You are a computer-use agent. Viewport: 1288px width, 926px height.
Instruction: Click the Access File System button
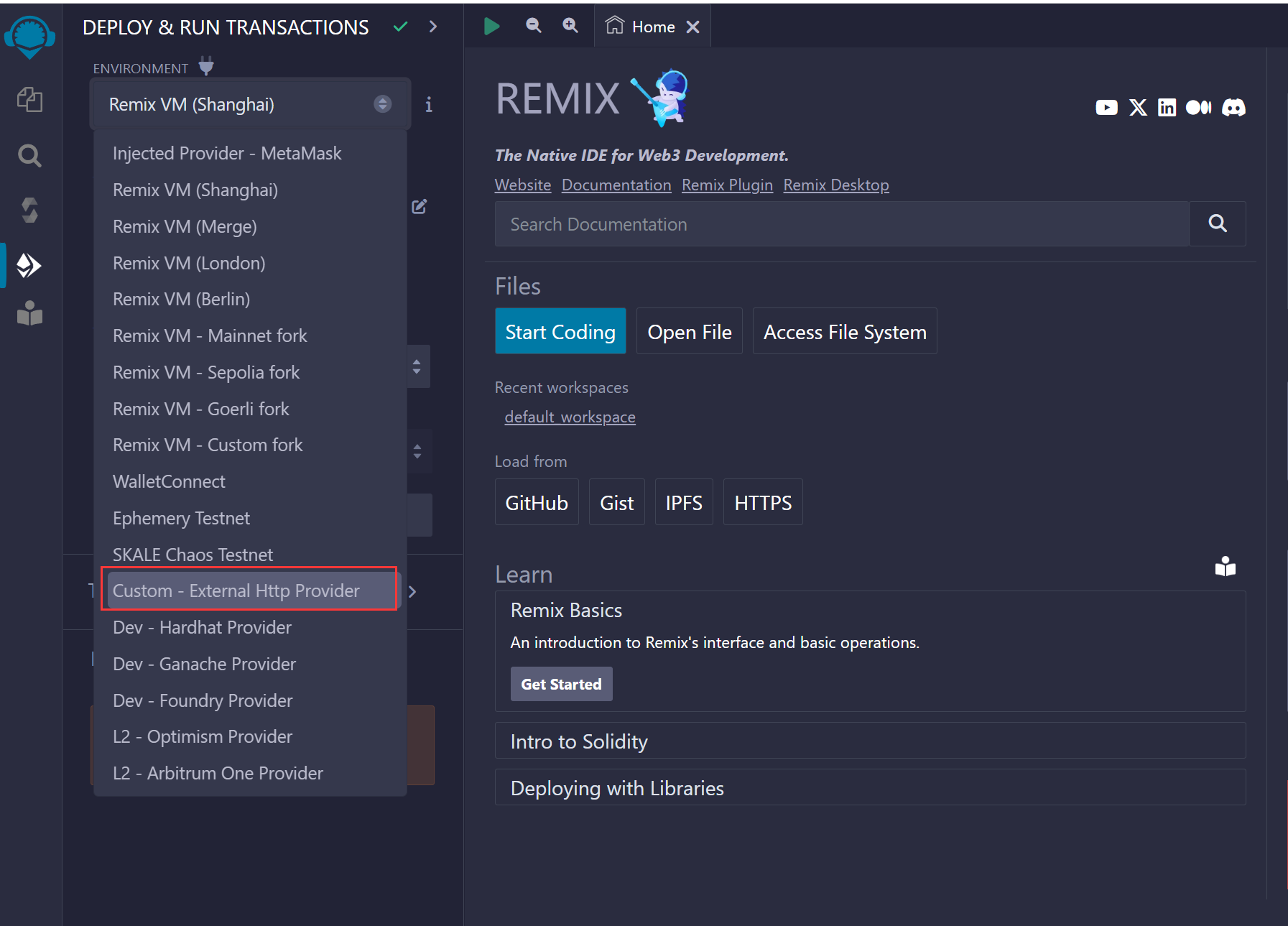[845, 331]
